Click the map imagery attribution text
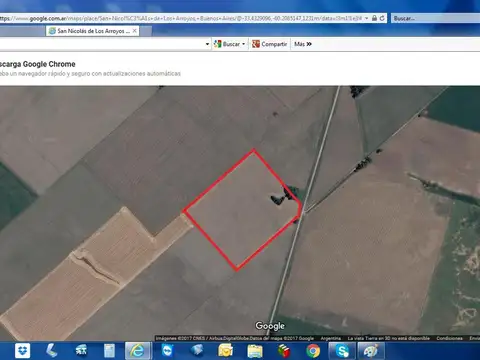This screenshot has height=360, width=480. pyautogui.click(x=235, y=338)
